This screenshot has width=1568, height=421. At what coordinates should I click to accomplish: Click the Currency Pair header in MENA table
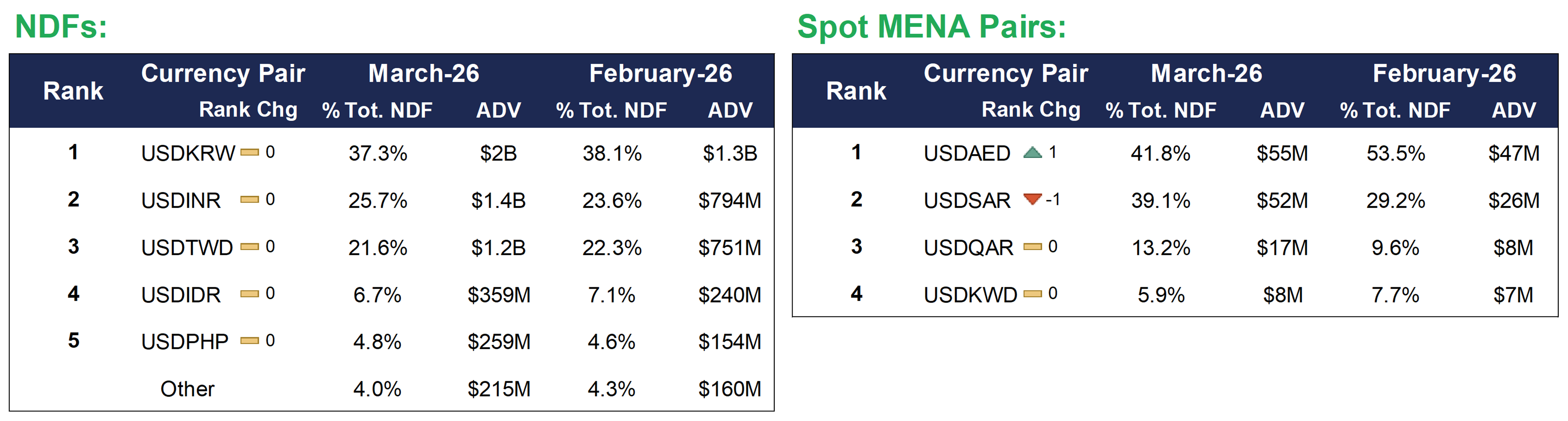pyautogui.click(x=1006, y=74)
